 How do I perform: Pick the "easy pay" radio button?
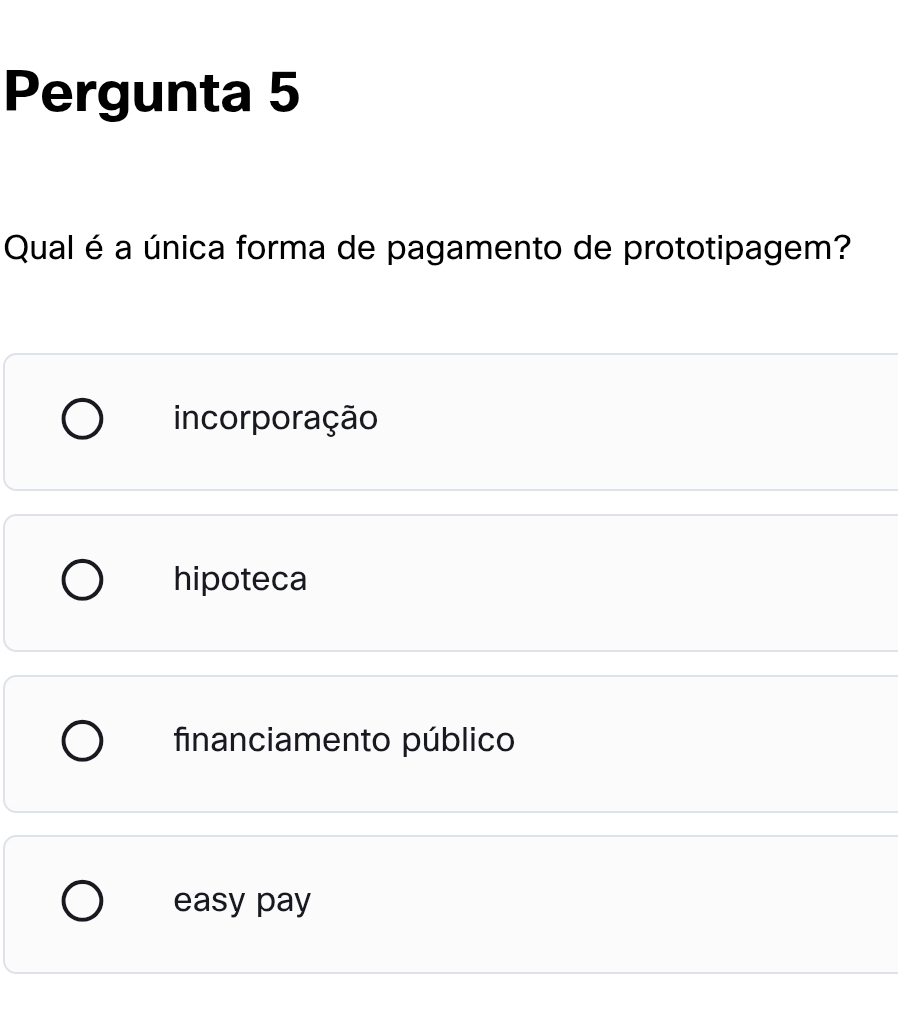[x=82, y=901]
